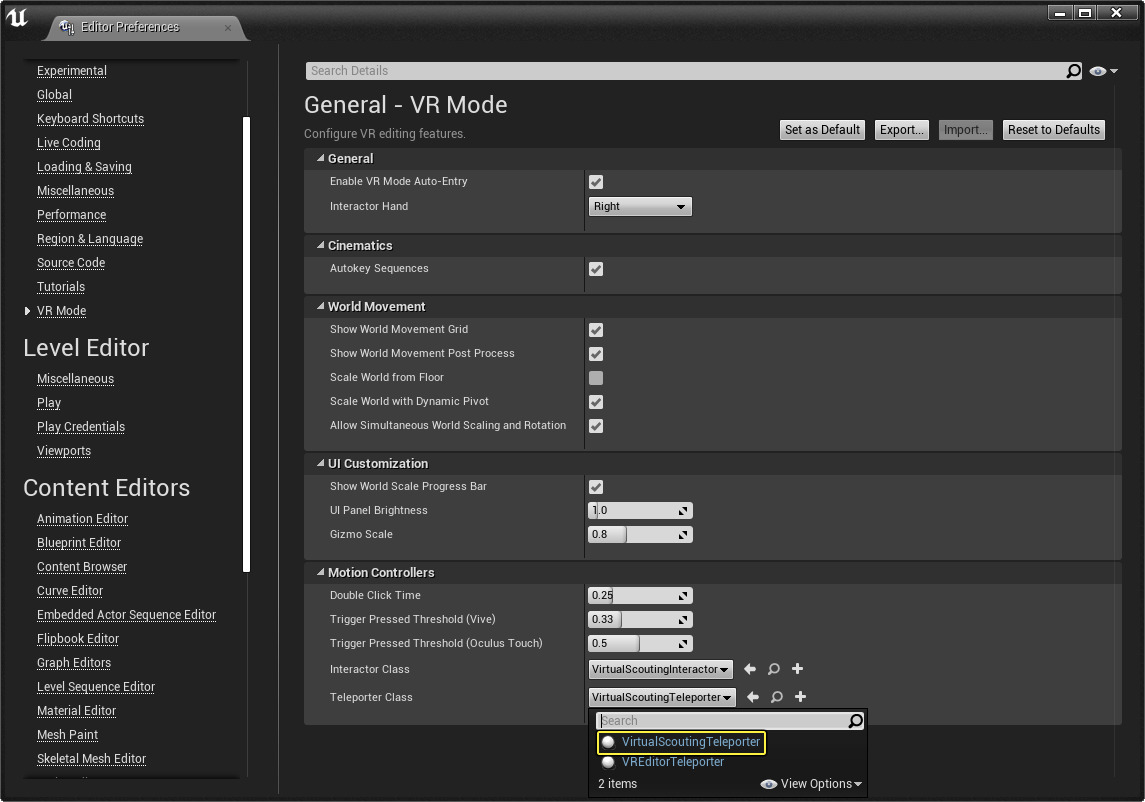Click Interactor Class use-selected arrow icon
The image size is (1145, 802).
(x=749, y=669)
